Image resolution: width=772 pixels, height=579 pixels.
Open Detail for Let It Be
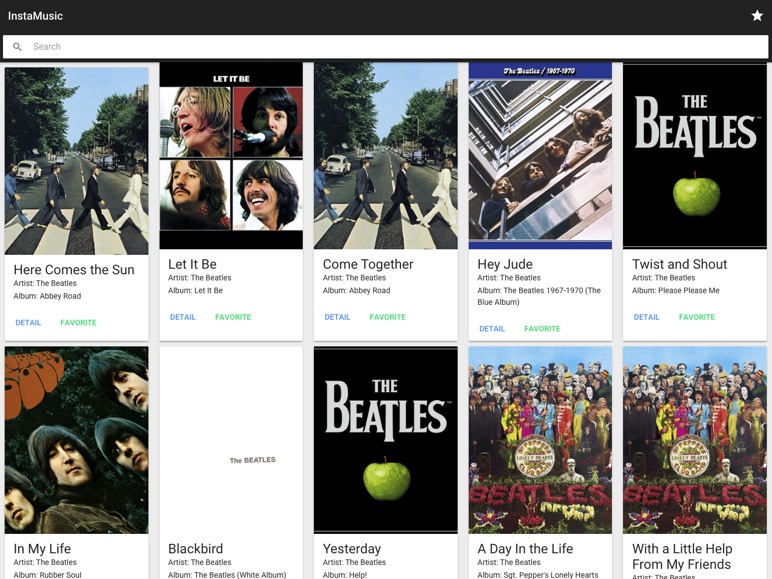click(183, 317)
